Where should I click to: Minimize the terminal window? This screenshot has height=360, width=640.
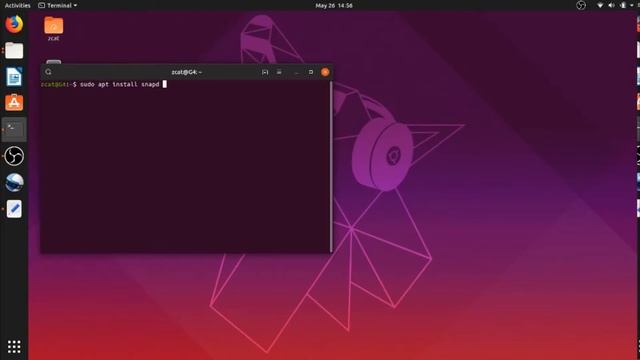click(x=297, y=72)
